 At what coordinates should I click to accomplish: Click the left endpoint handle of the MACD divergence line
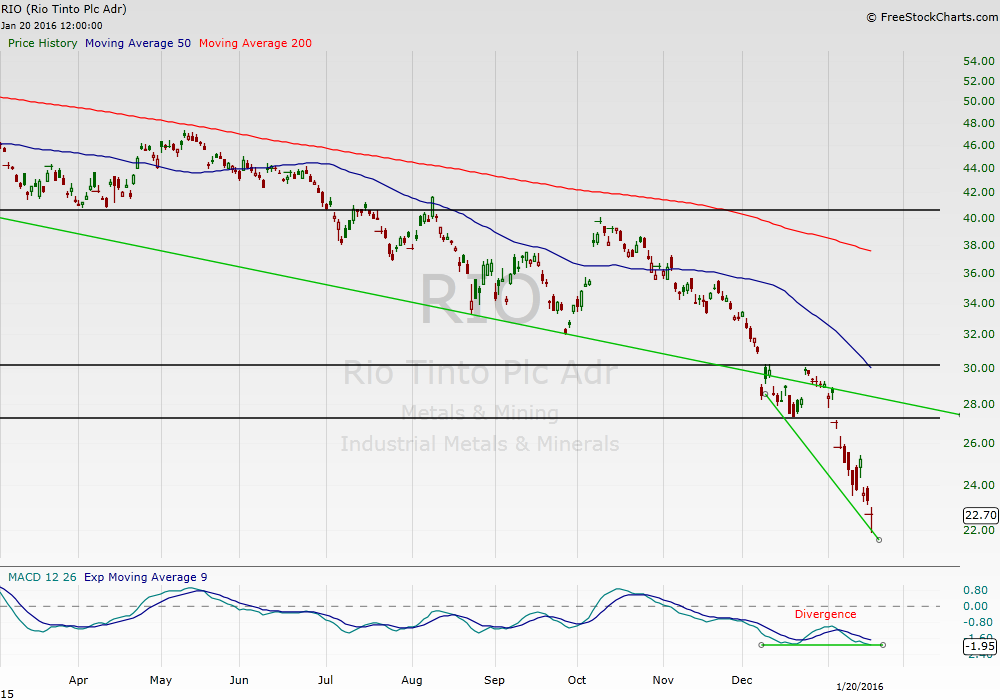[761, 645]
